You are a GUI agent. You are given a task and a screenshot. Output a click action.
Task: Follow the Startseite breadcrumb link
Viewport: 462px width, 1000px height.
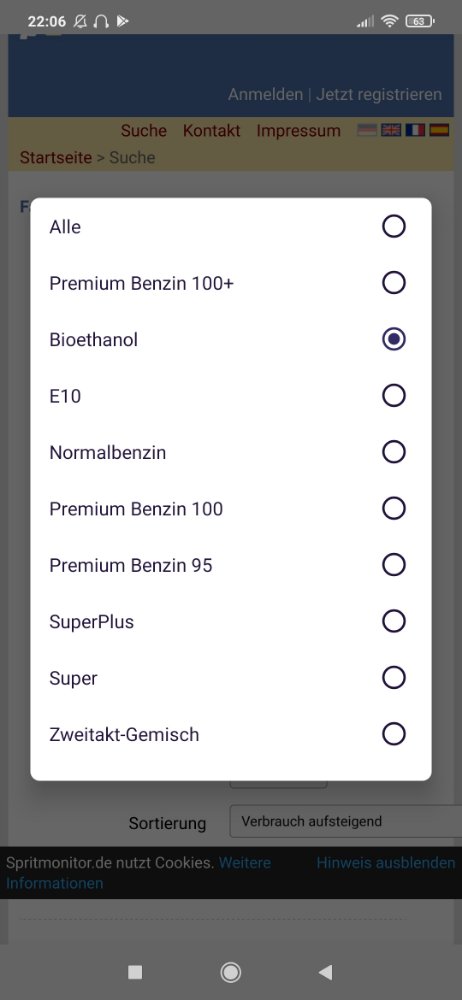coord(56,158)
